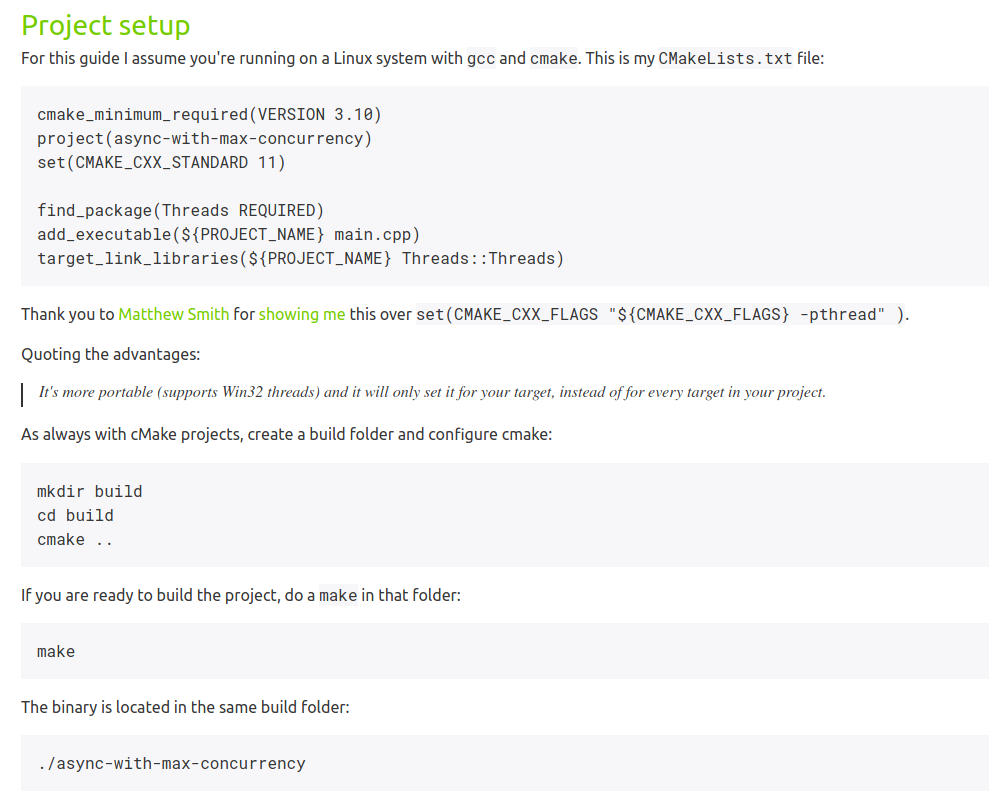Click the set(CMAKE_CXX_STANDARD 11) line
Screen dimensions: 1002x800
coord(161,163)
